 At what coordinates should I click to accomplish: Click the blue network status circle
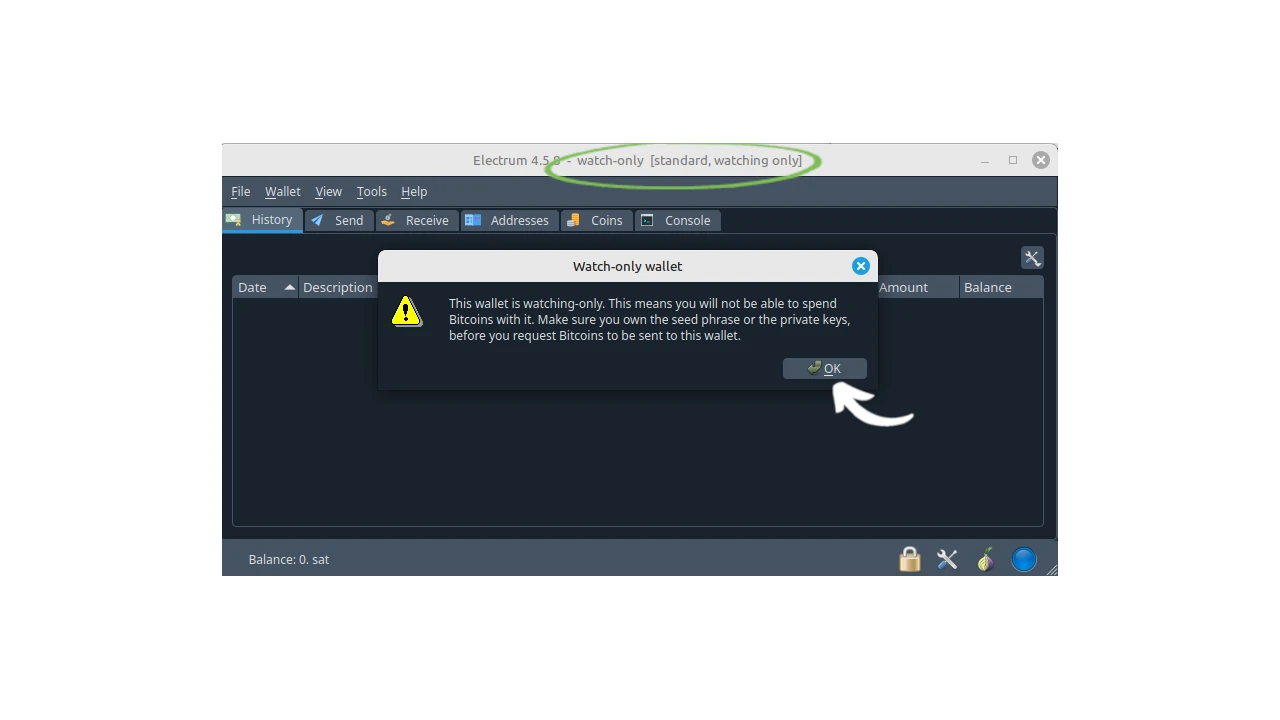(x=1023, y=559)
